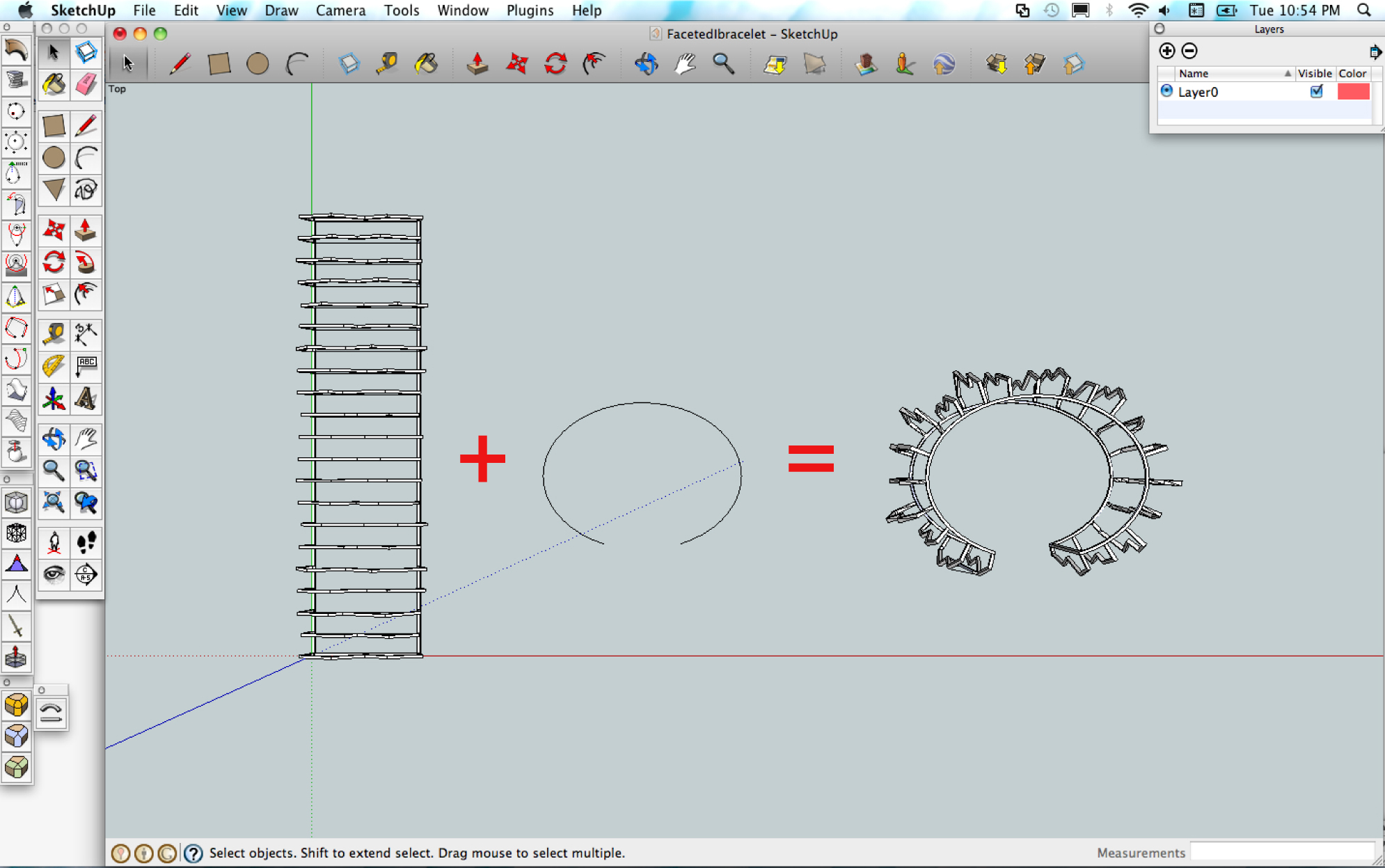
Task: Add a new layer with the plus button
Action: click(1167, 51)
